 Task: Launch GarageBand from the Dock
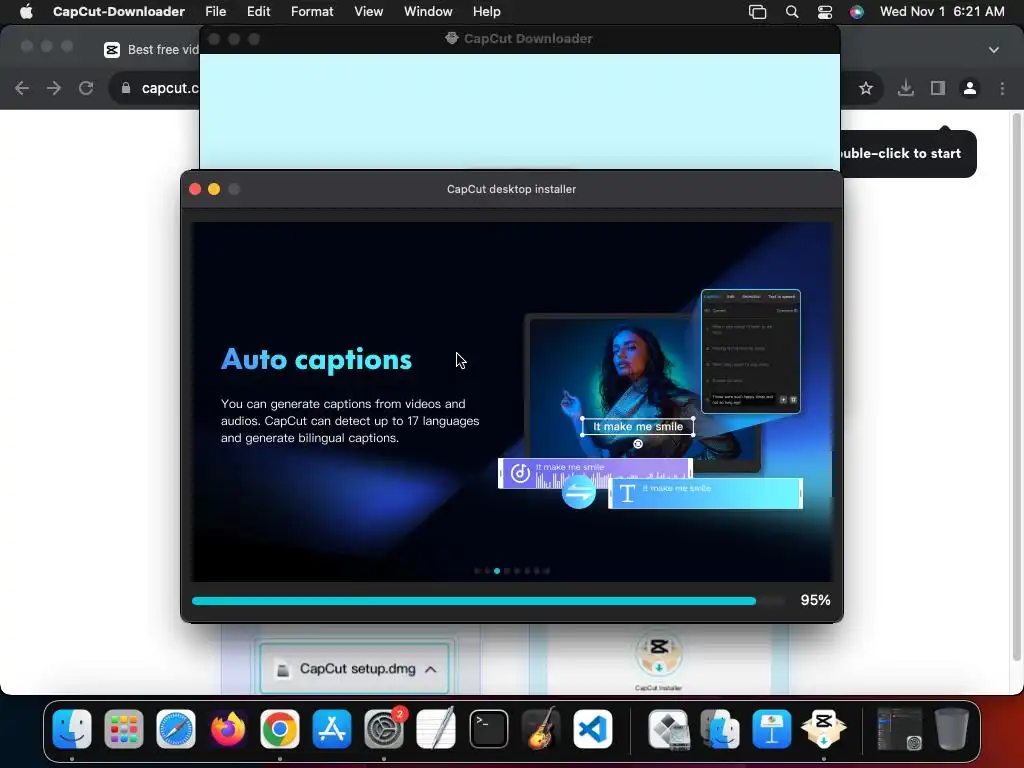pos(541,729)
